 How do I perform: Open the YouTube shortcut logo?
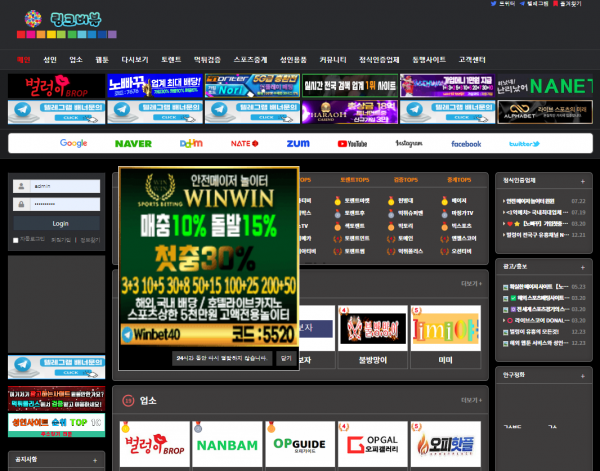(350, 143)
